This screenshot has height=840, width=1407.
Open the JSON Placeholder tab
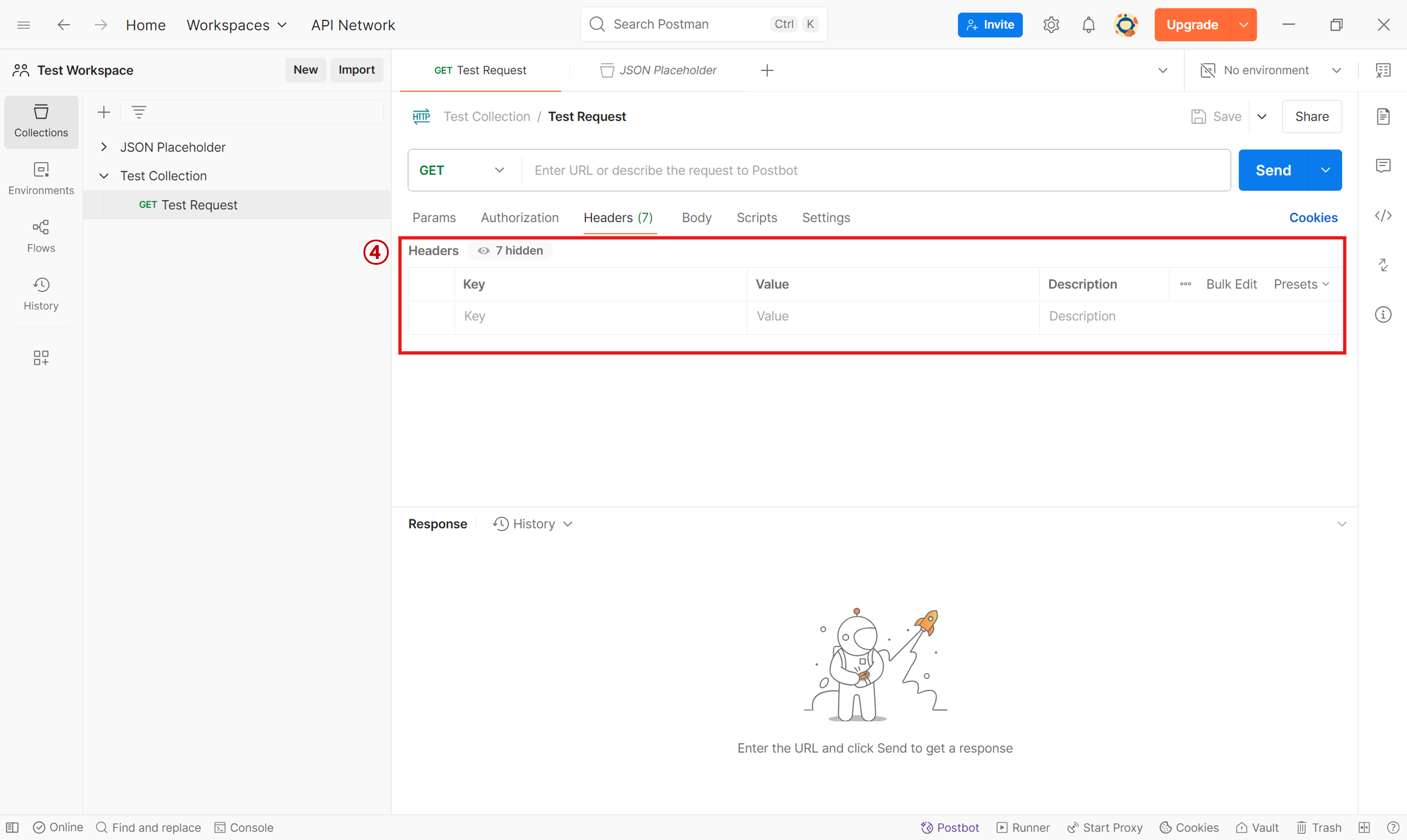point(658,70)
